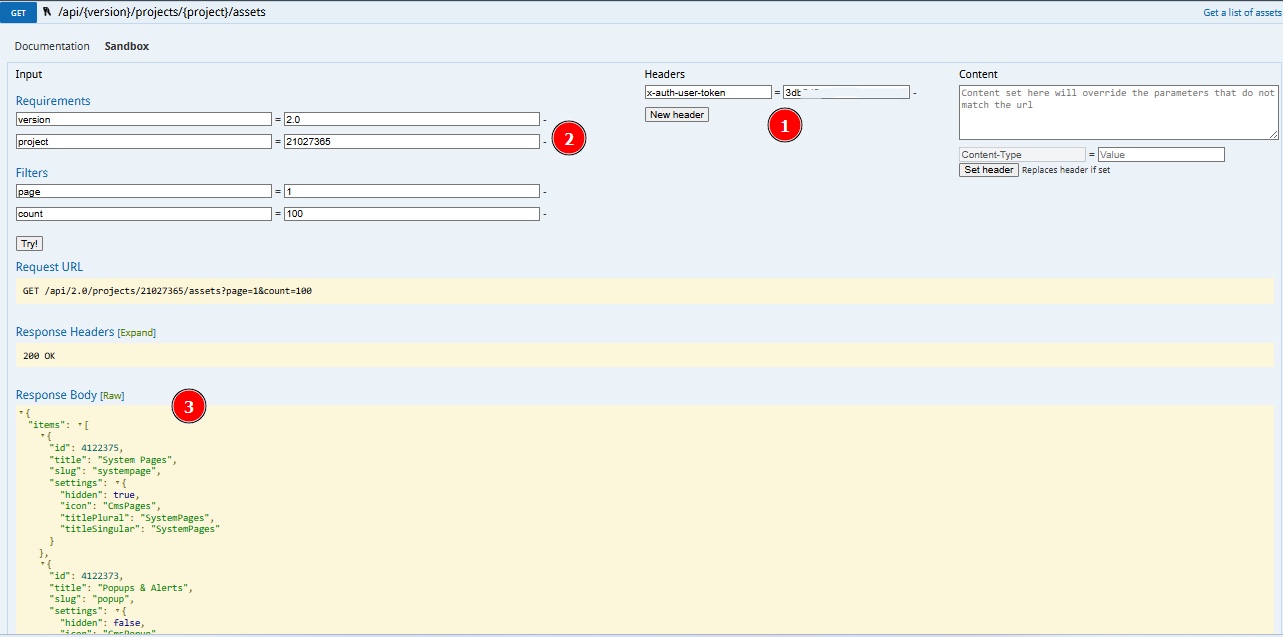The image size is (1283, 637).
Task: Click the x-auth-user-token header name field
Action: (x=708, y=92)
